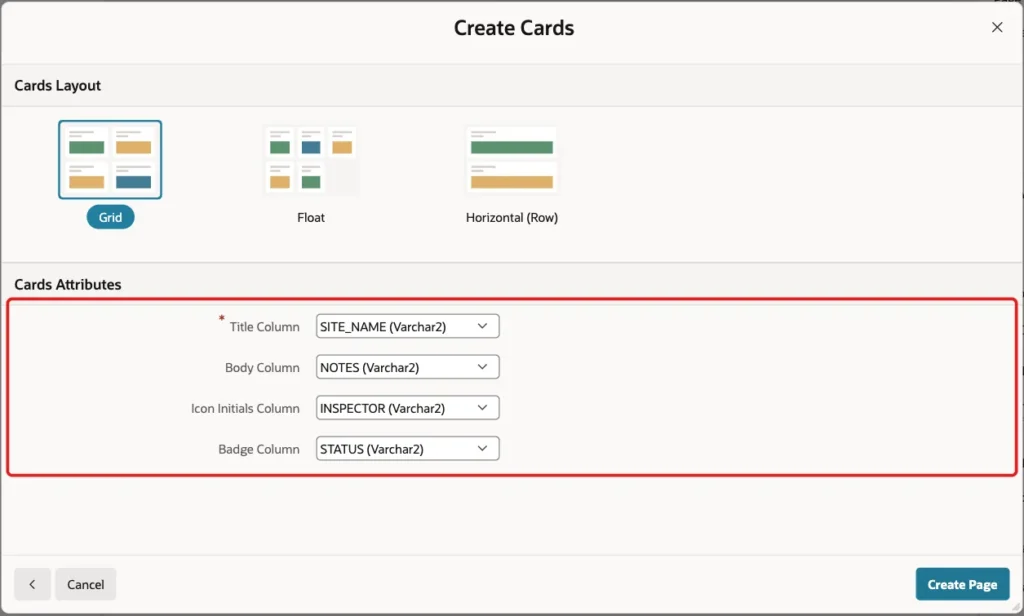
Task: Close the Create Cards dialog
Action: [997, 27]
